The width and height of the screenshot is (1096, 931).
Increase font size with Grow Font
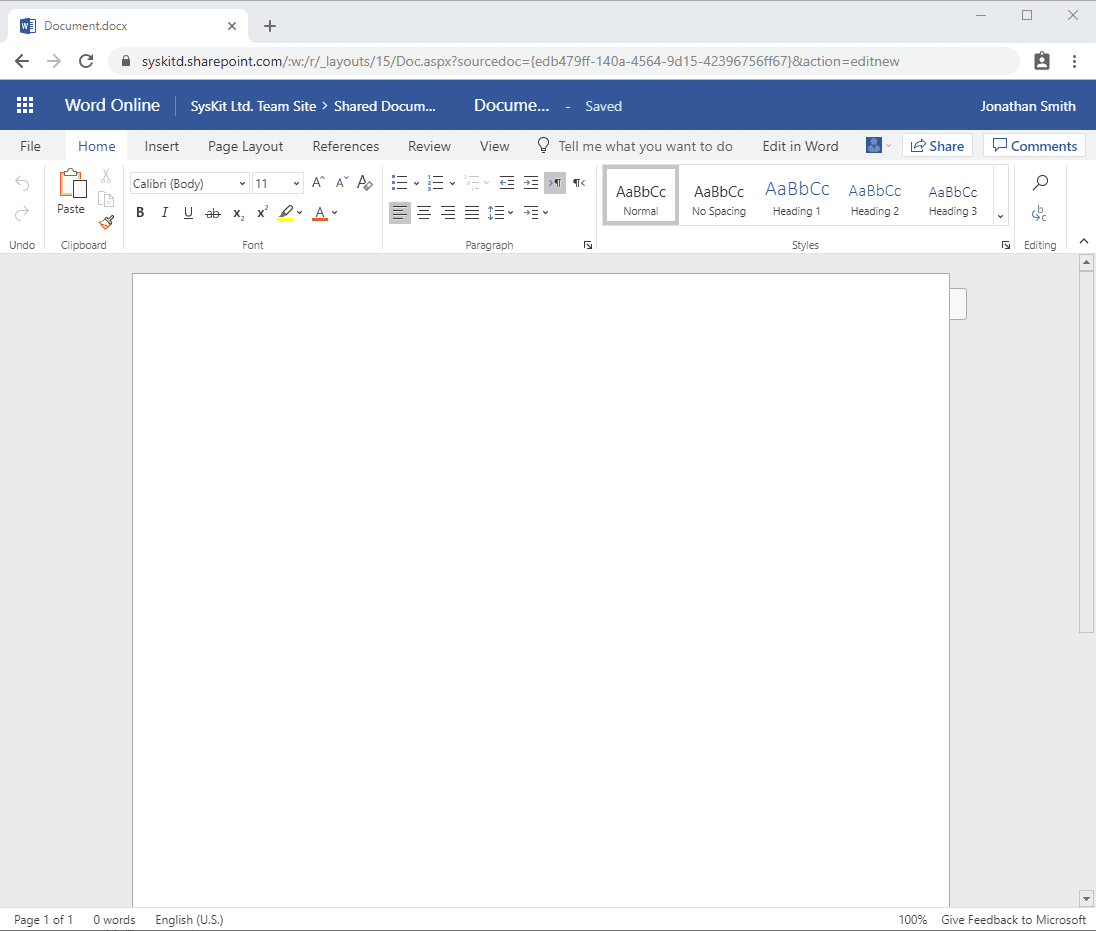[318, 183]
